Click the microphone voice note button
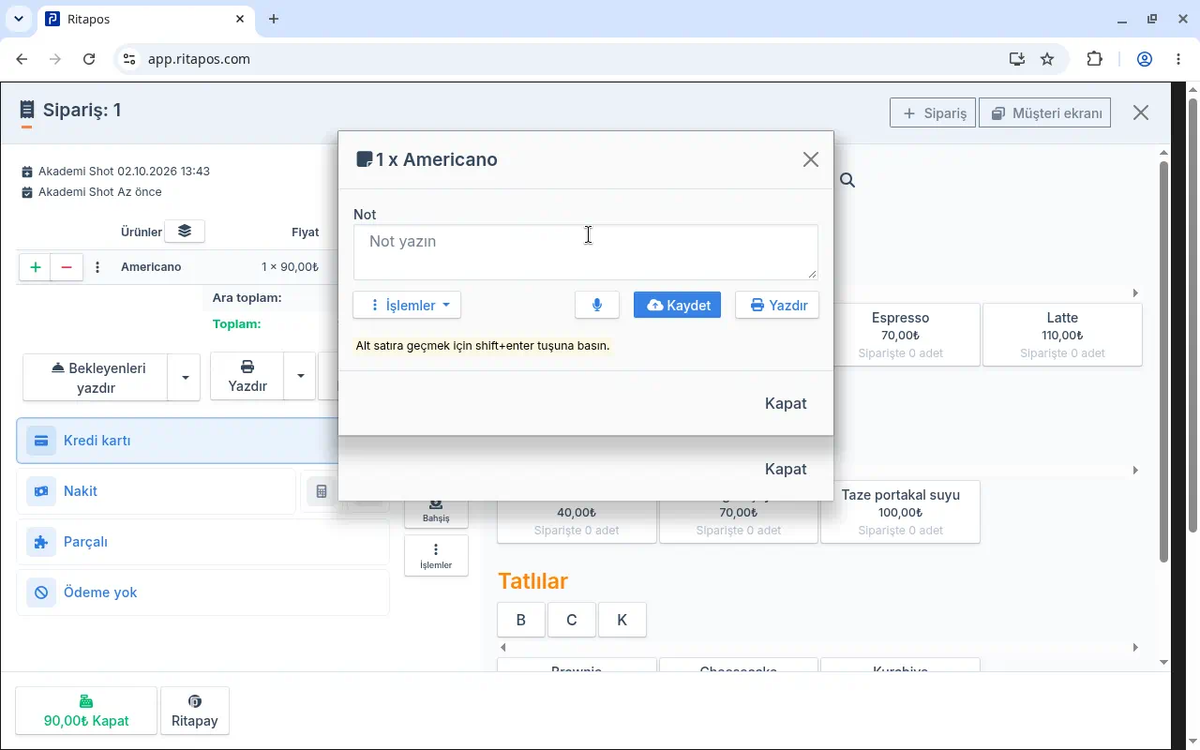The width and height of the screenshot is (1200, 750). (x=597, y=305)
